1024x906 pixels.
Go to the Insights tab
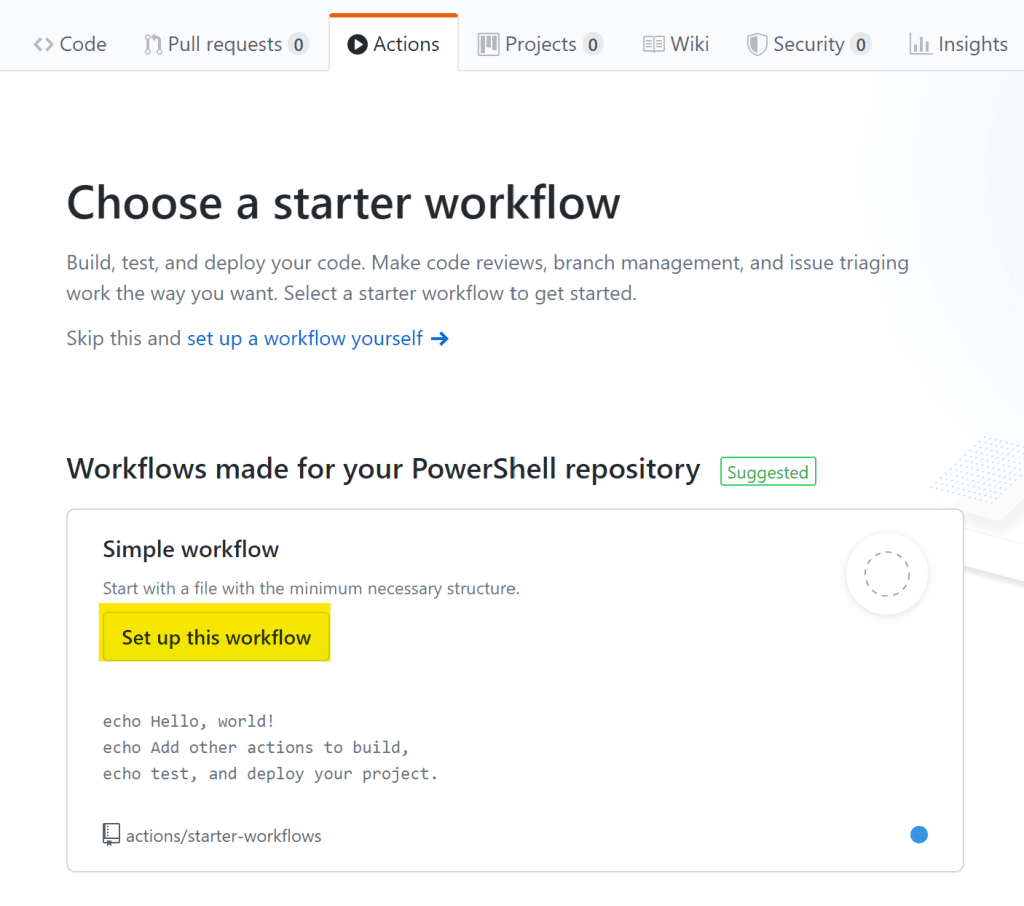click(972, 45)
